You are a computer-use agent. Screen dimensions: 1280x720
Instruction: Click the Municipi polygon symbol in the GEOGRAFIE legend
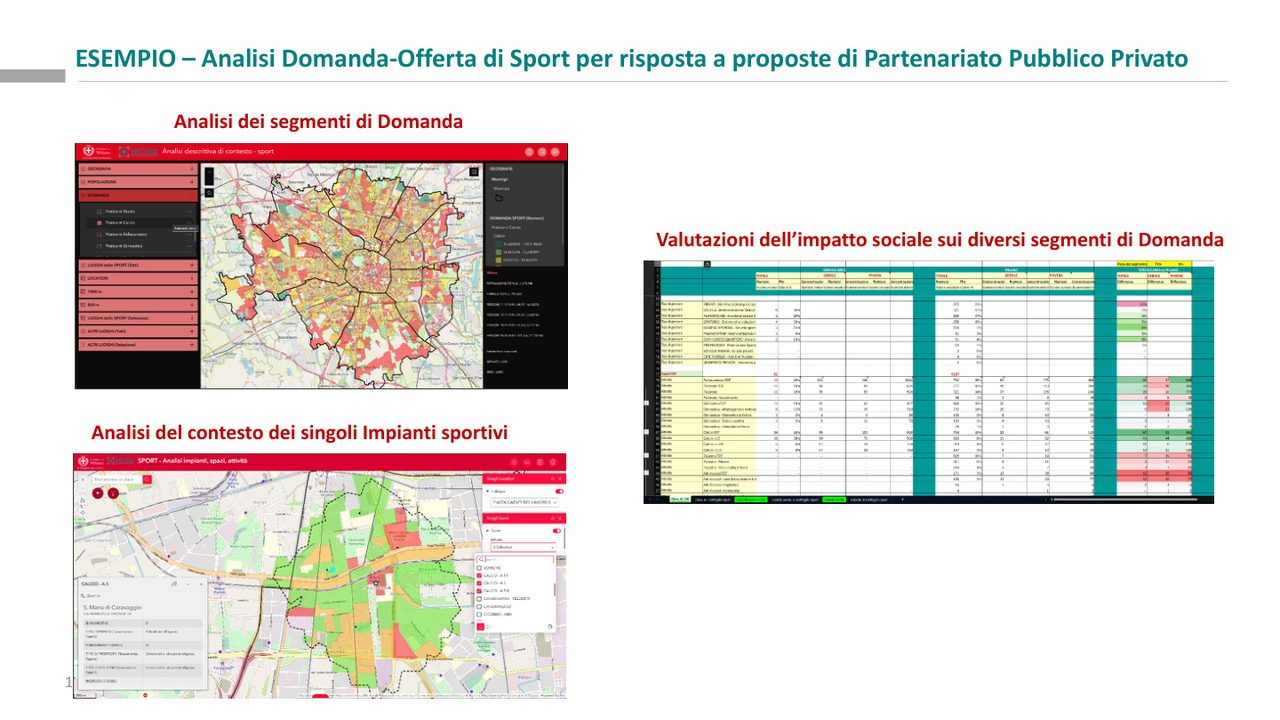pos(499,198)
